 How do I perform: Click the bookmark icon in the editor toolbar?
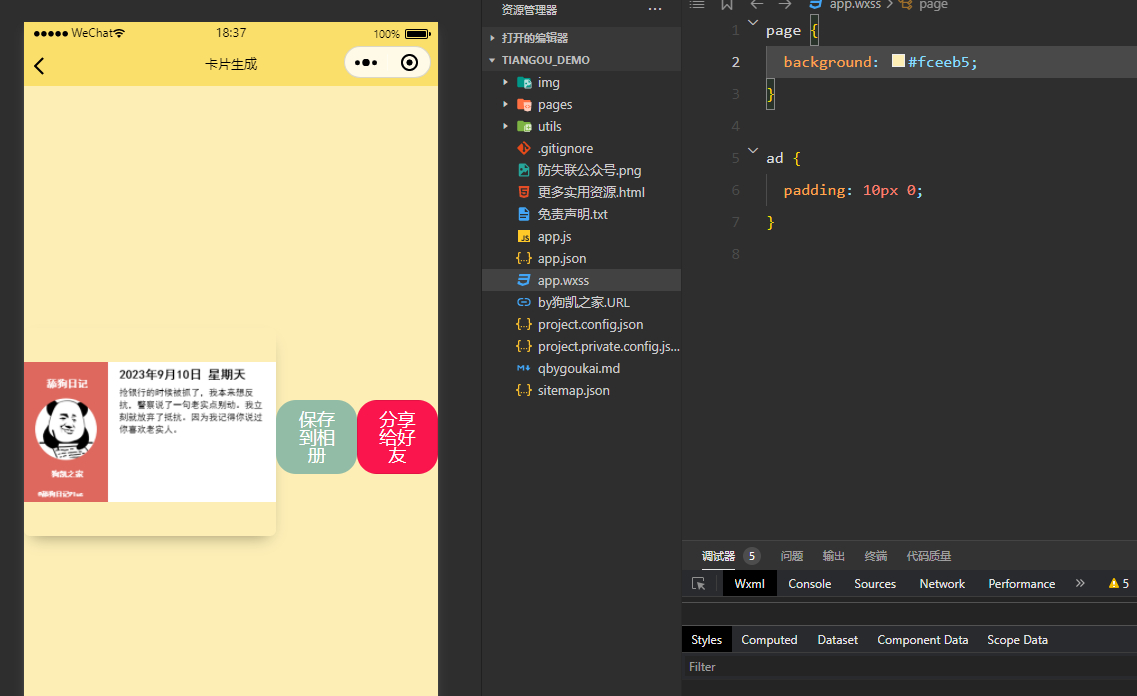click(727, 5)
